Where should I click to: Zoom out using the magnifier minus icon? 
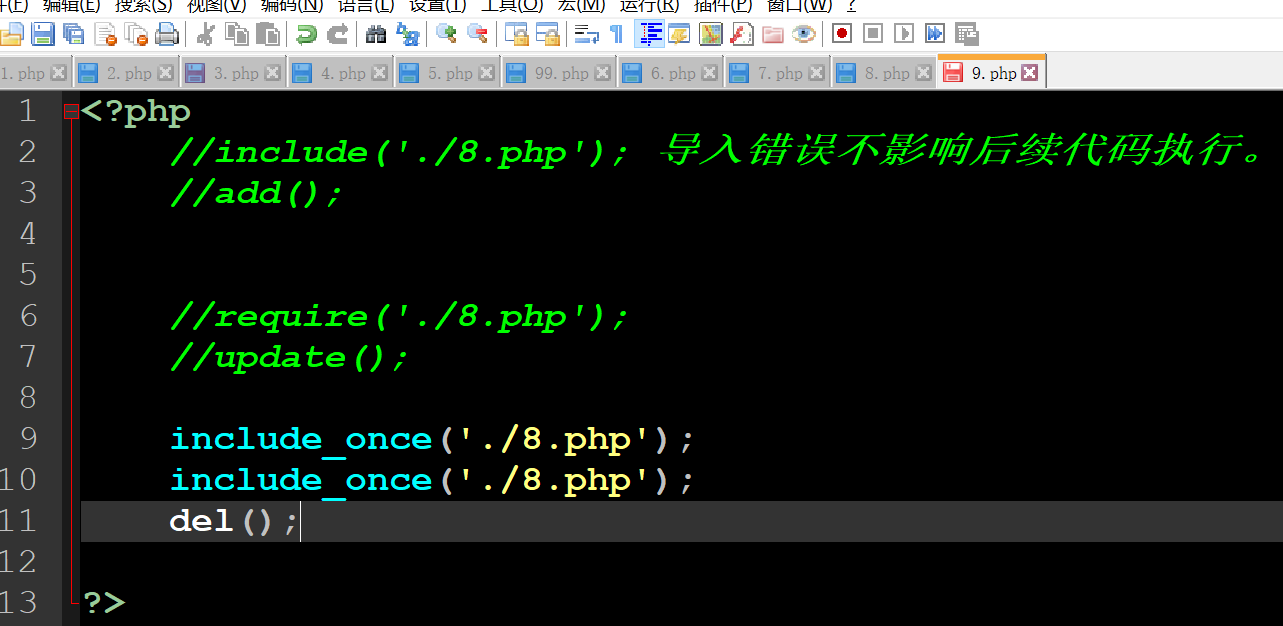476,33
